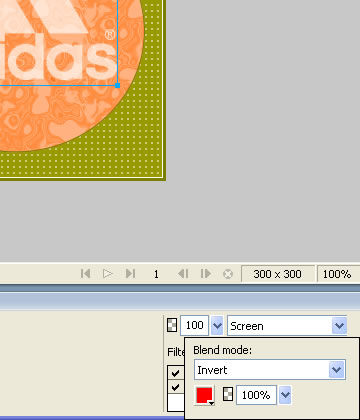The height and width of the screenshot is (420, 360).
Task: Jump to first frame button
Action: (85, 274)
